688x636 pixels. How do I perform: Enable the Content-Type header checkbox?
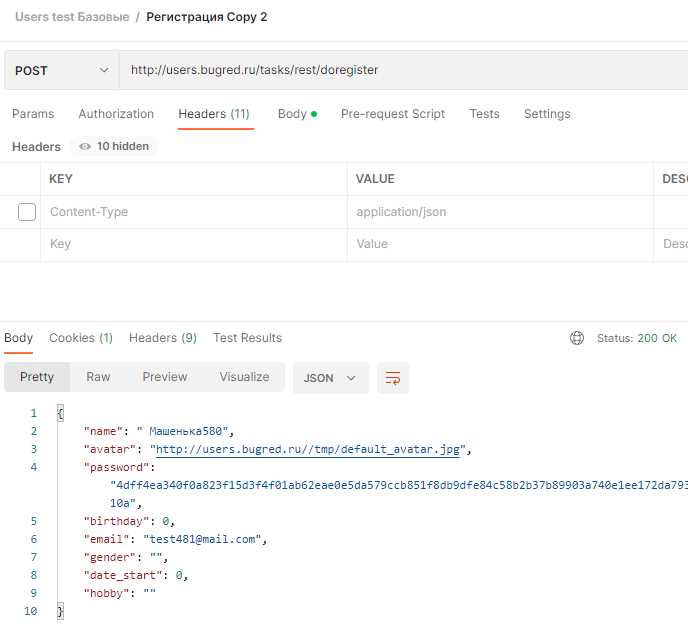(27, 212)
